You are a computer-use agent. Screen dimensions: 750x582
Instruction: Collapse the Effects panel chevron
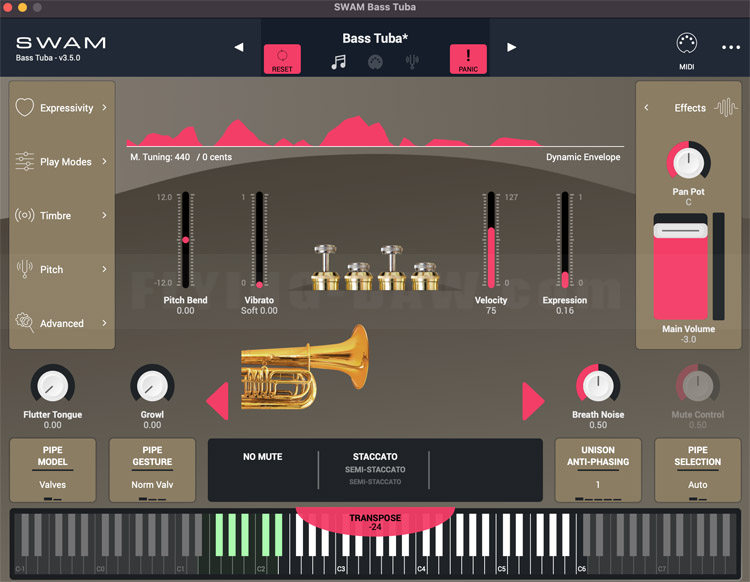point(646,108)
